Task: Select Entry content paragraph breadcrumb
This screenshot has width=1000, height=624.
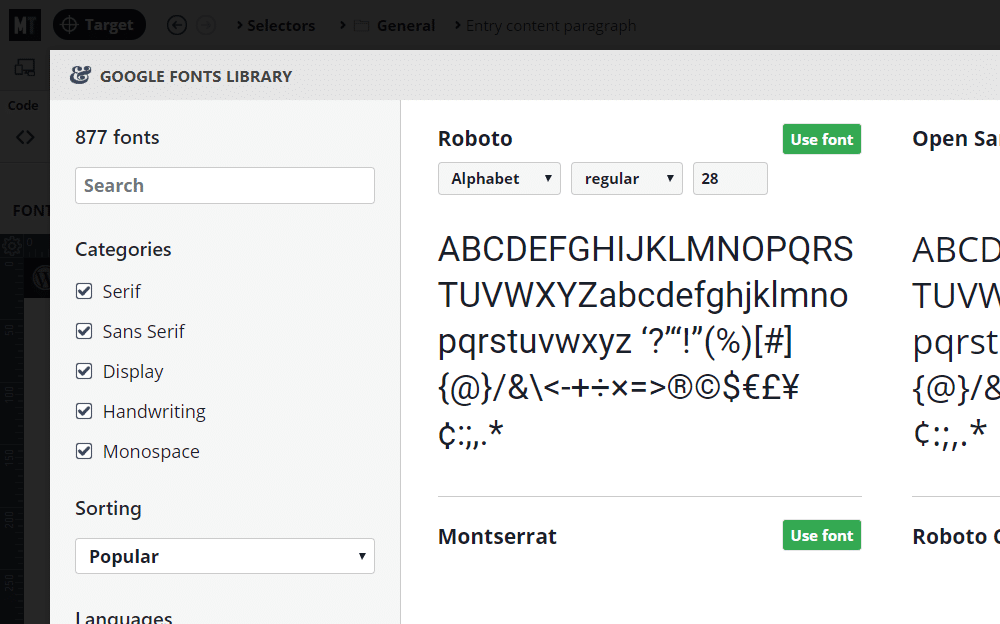Action: click(x=551, y=26)
